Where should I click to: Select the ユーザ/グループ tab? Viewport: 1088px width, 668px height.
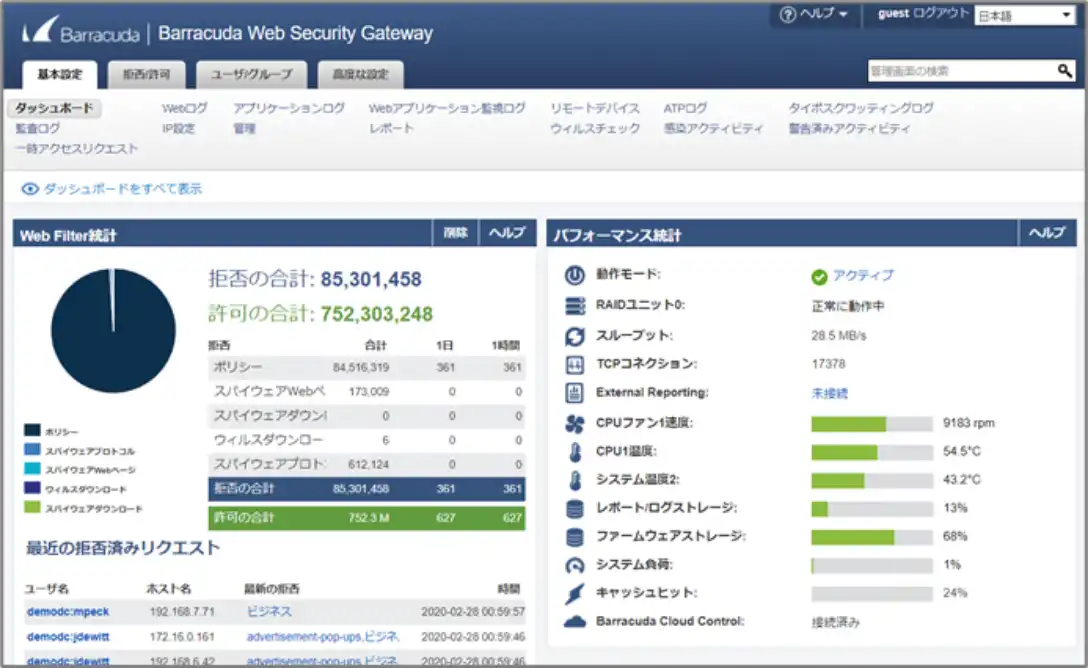pyautogui.click(x=251, y=74)
